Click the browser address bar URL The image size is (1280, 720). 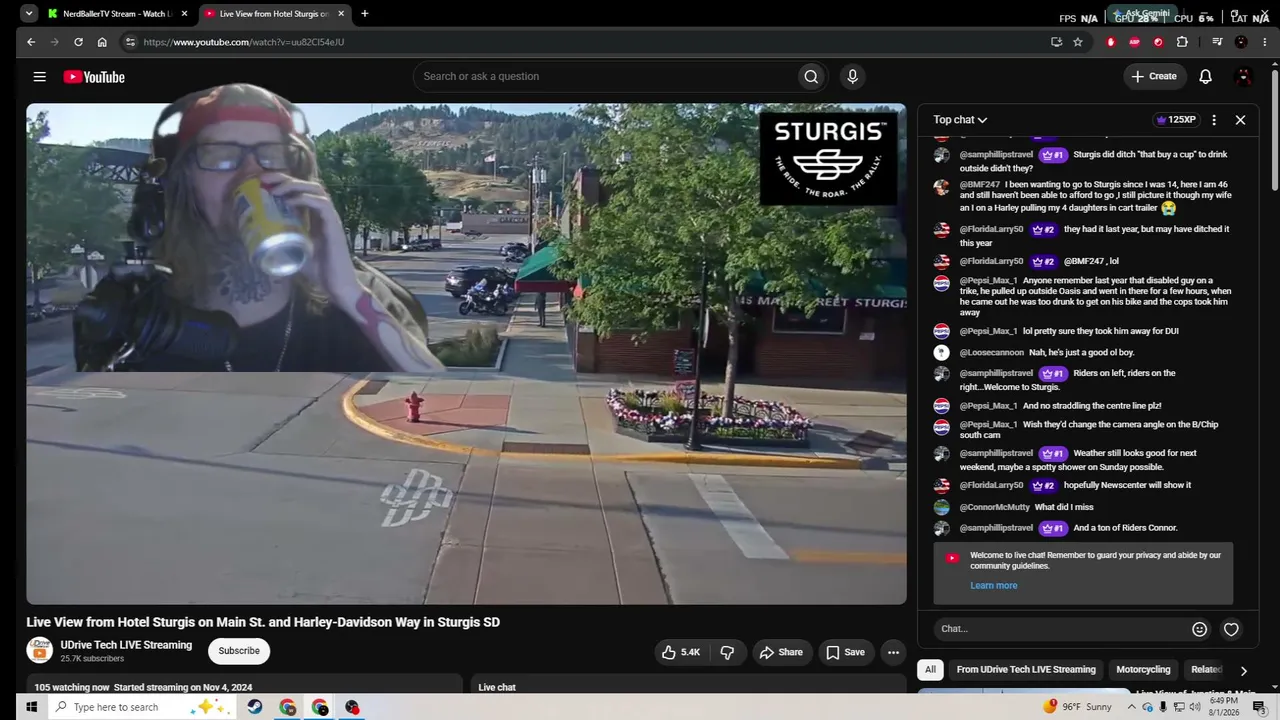click(x=244, y=42)
